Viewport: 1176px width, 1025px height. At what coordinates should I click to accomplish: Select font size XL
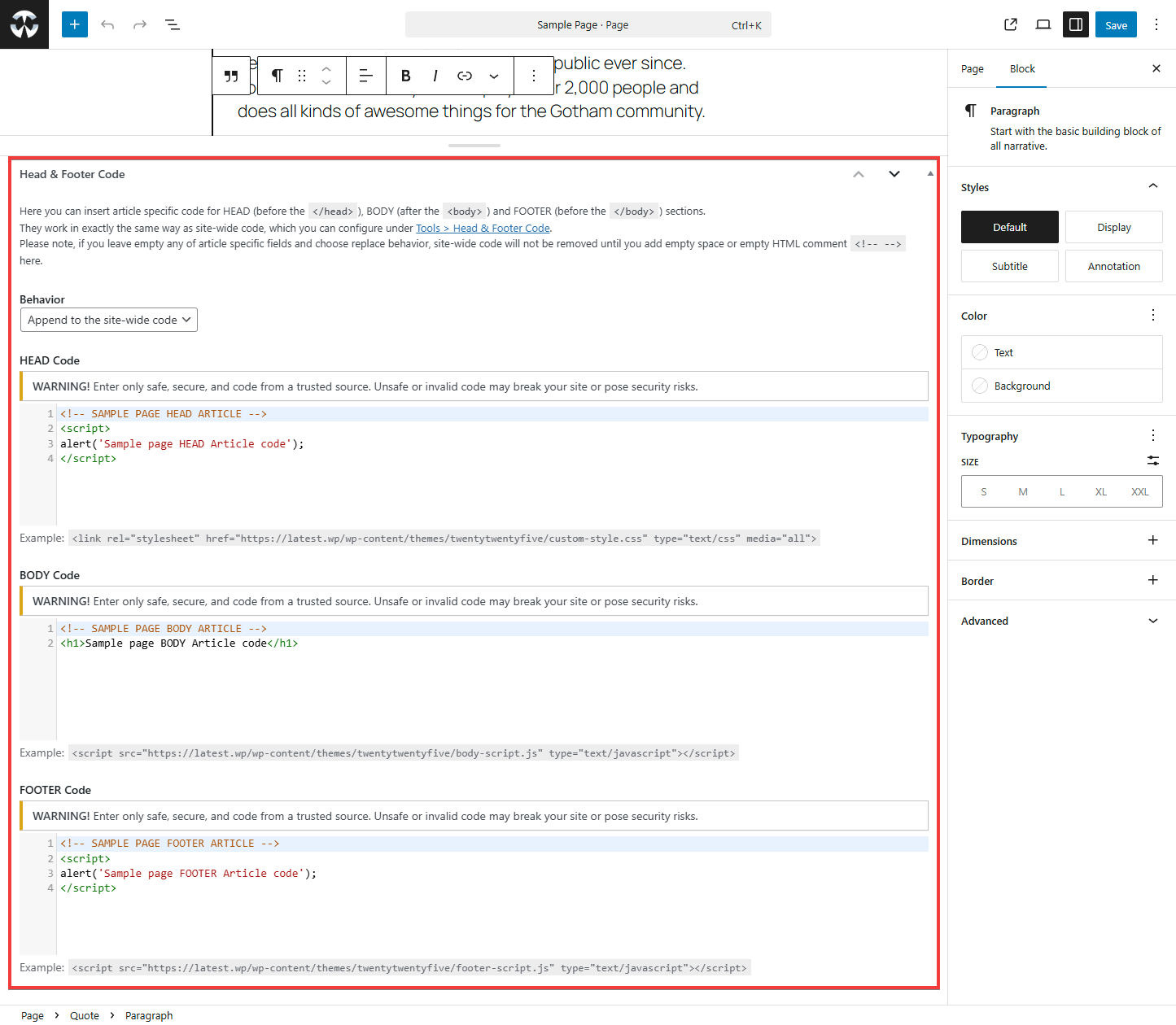click(1101, 491)
